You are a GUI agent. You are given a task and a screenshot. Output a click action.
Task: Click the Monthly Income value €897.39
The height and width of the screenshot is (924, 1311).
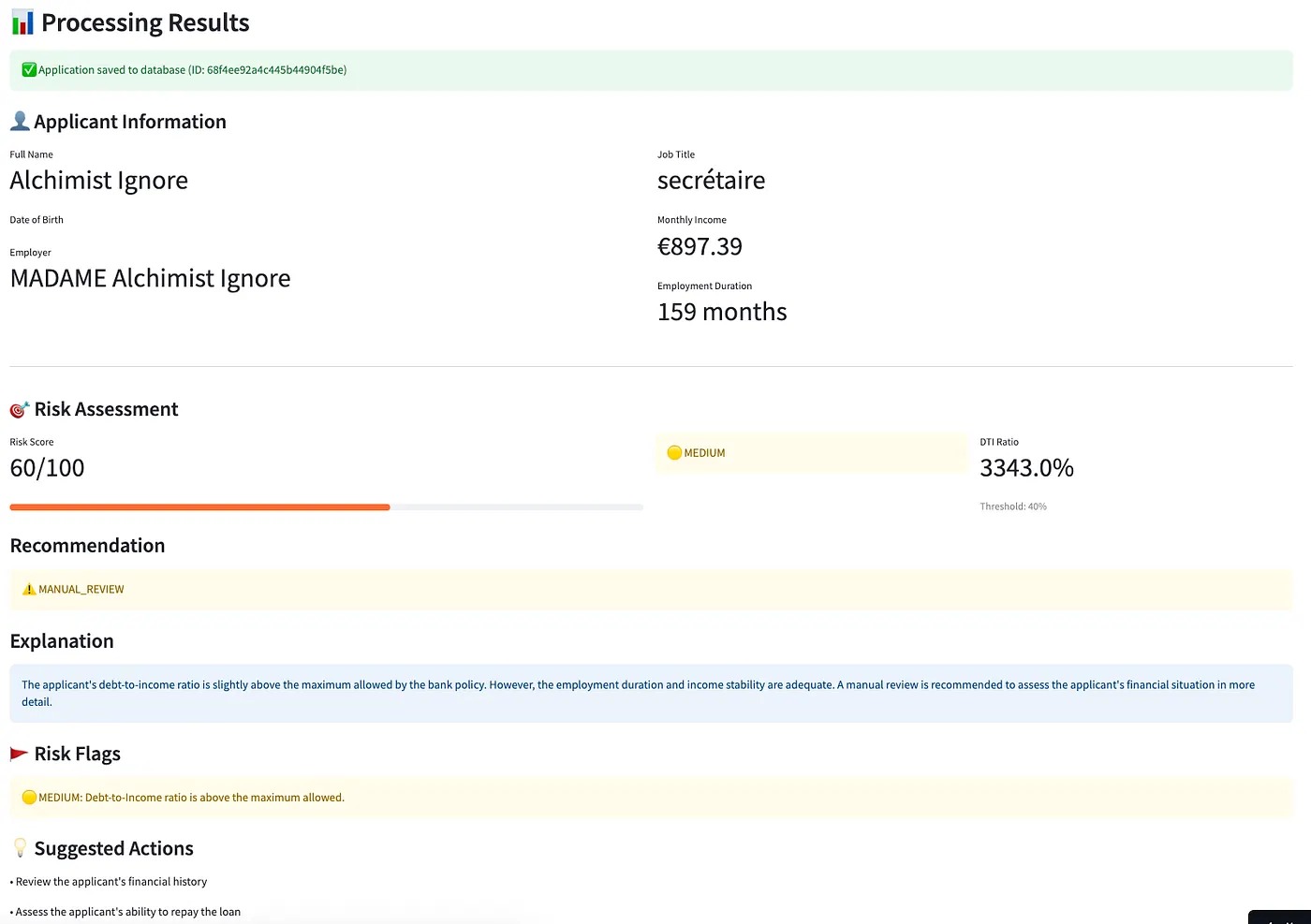click(700, 246)
